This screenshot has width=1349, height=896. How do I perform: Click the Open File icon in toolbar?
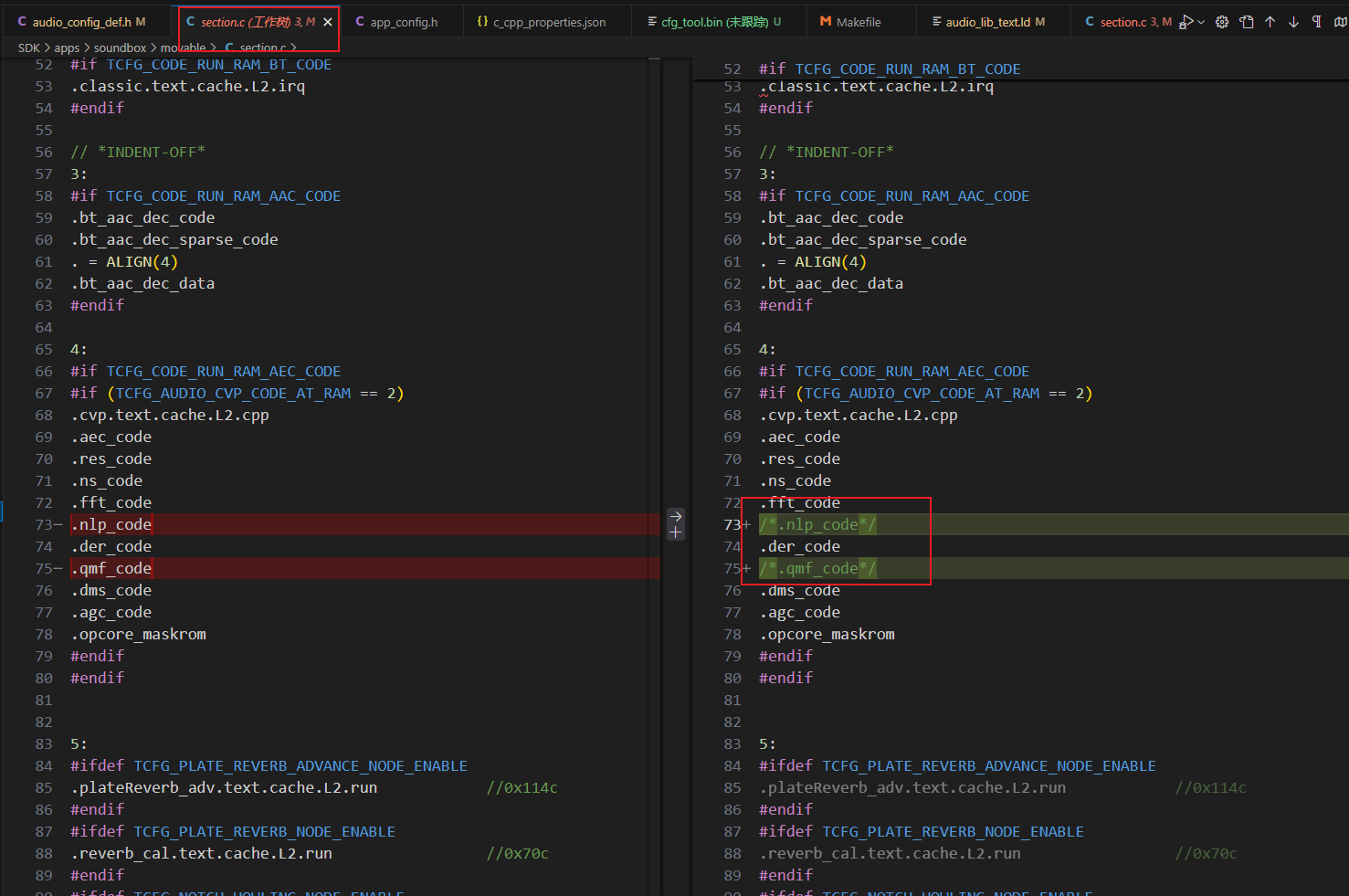point(1247,22)
